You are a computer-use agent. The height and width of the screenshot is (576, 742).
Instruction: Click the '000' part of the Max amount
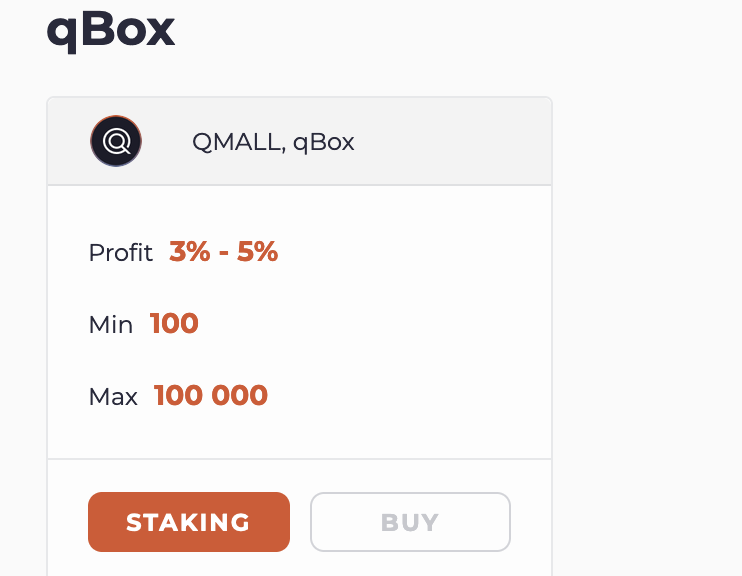[x=239, y=395]
